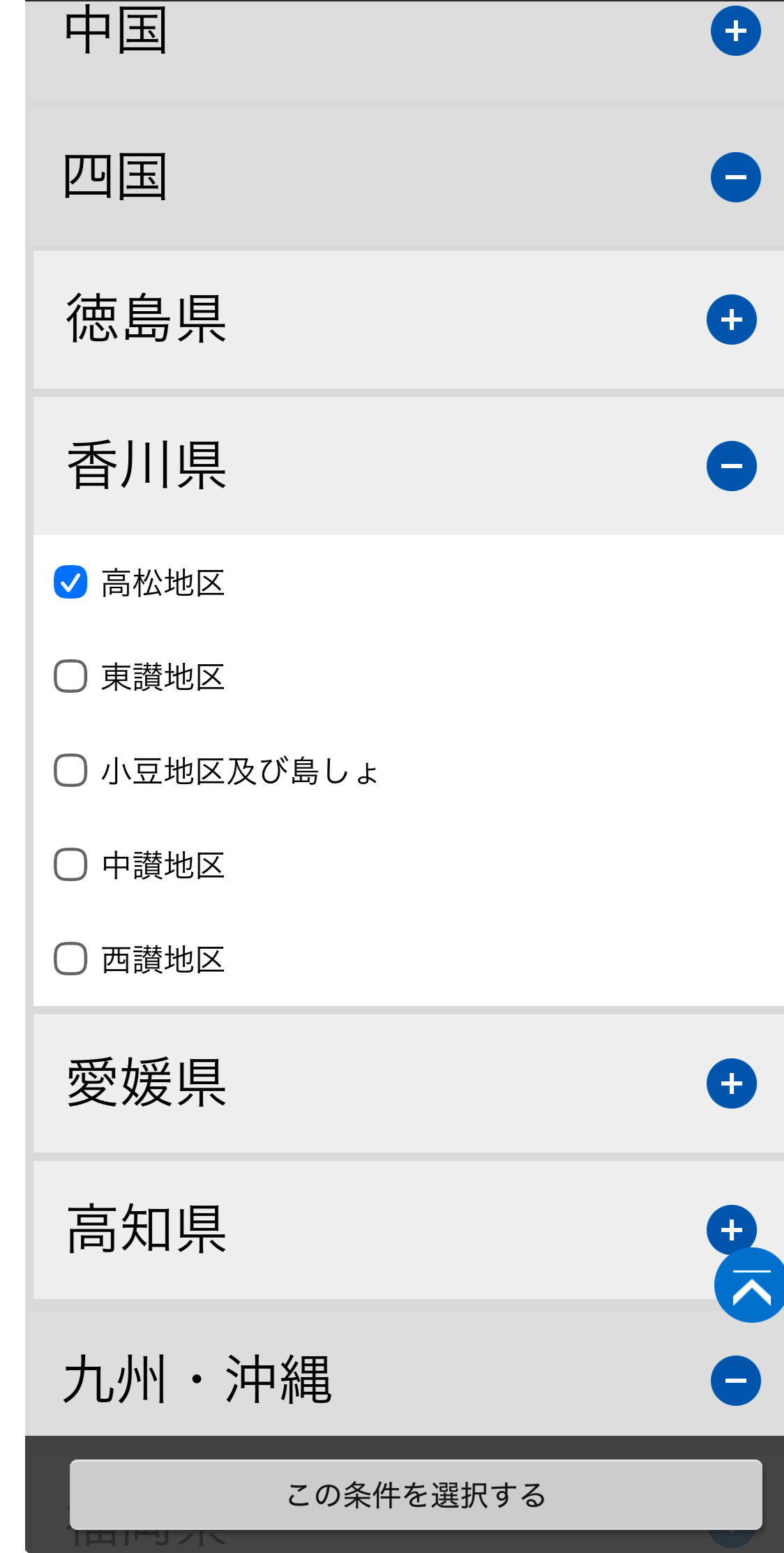Check the 東讃地区 checkbox
Viewport: 784px width, 1553px height.
pyautogui.click(x=70, y=677)
